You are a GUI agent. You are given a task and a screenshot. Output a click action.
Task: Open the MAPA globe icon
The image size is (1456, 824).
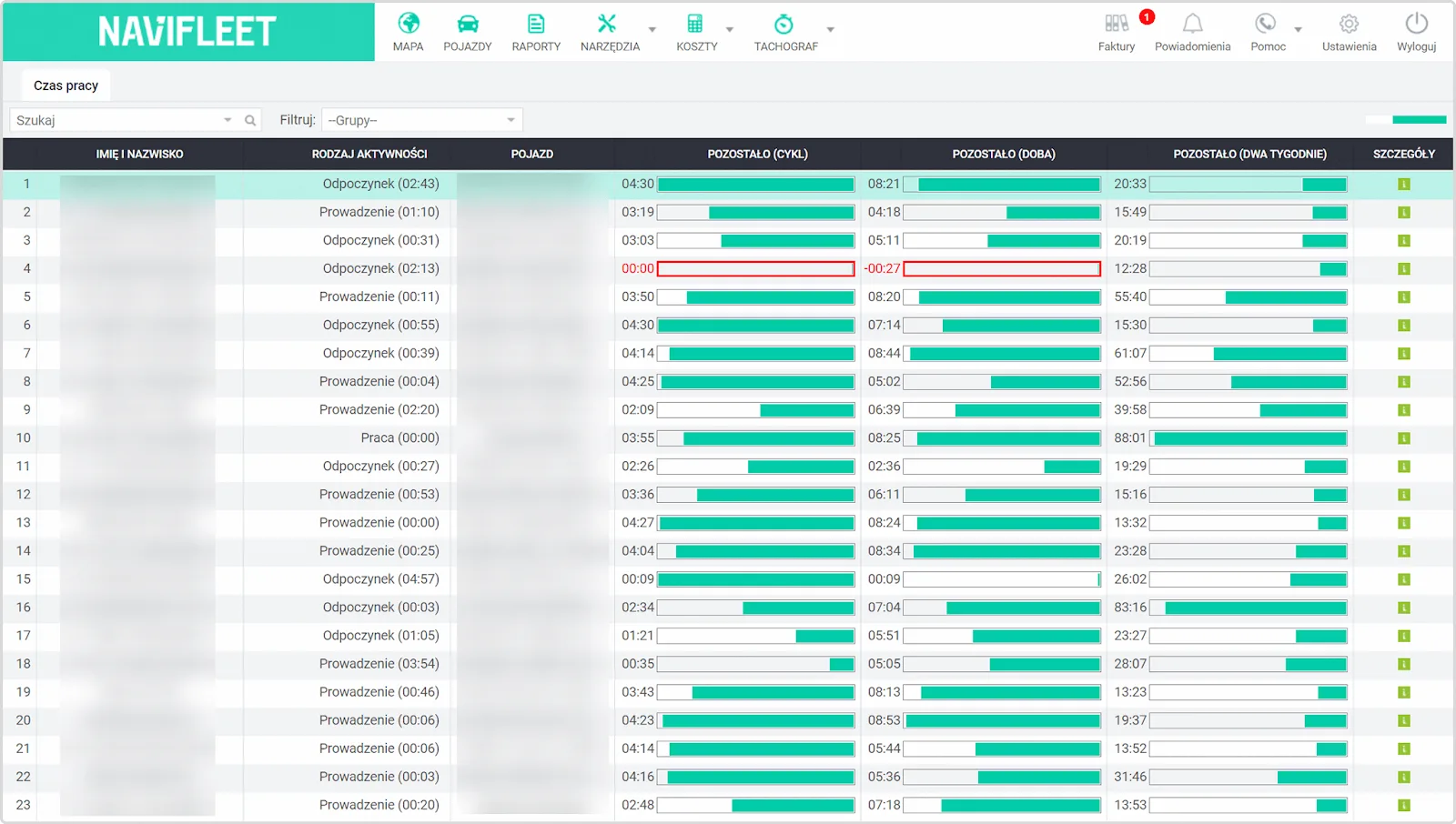[x=409, y=24]
